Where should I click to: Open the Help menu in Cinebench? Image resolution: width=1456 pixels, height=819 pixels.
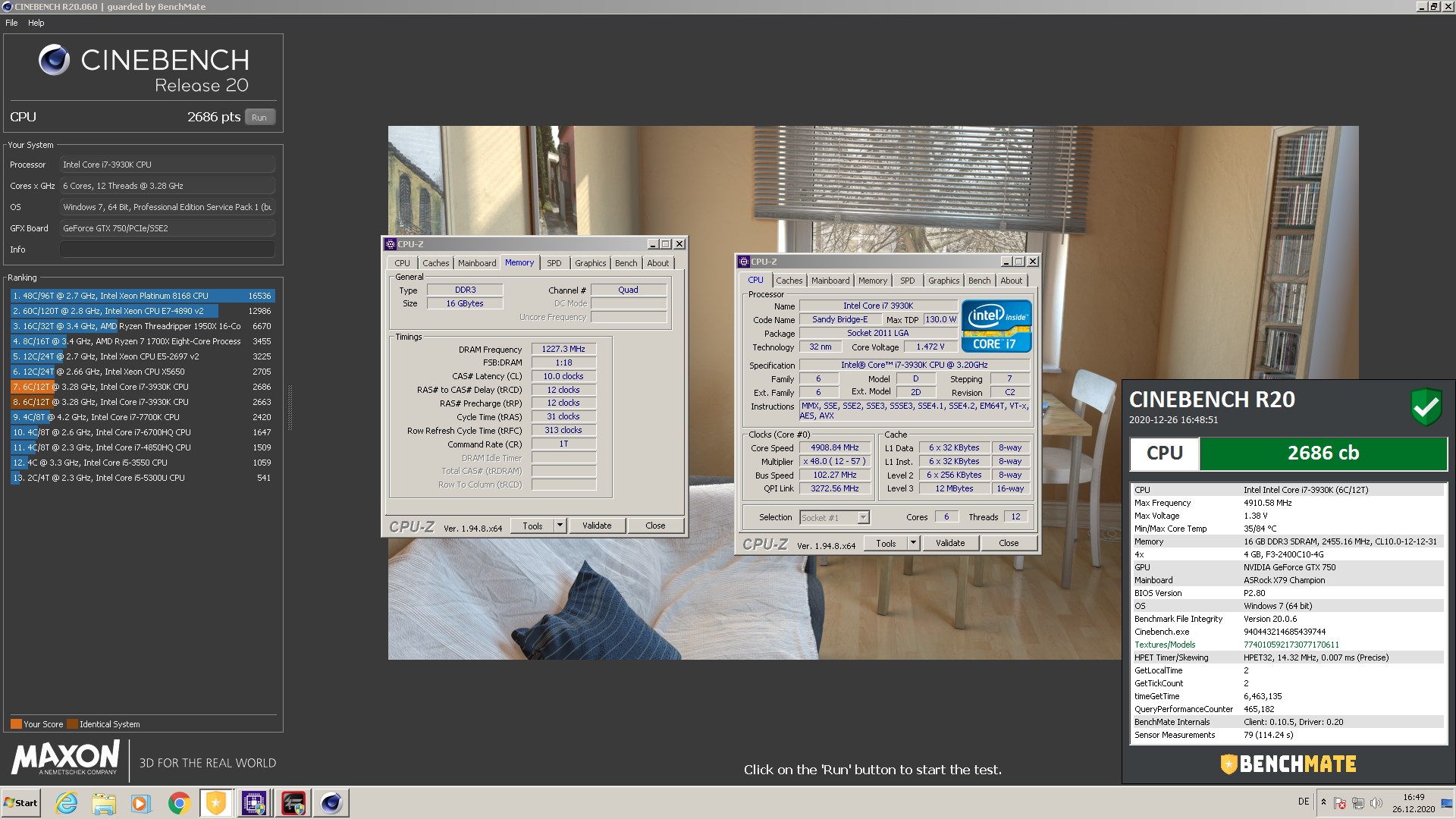36,23
